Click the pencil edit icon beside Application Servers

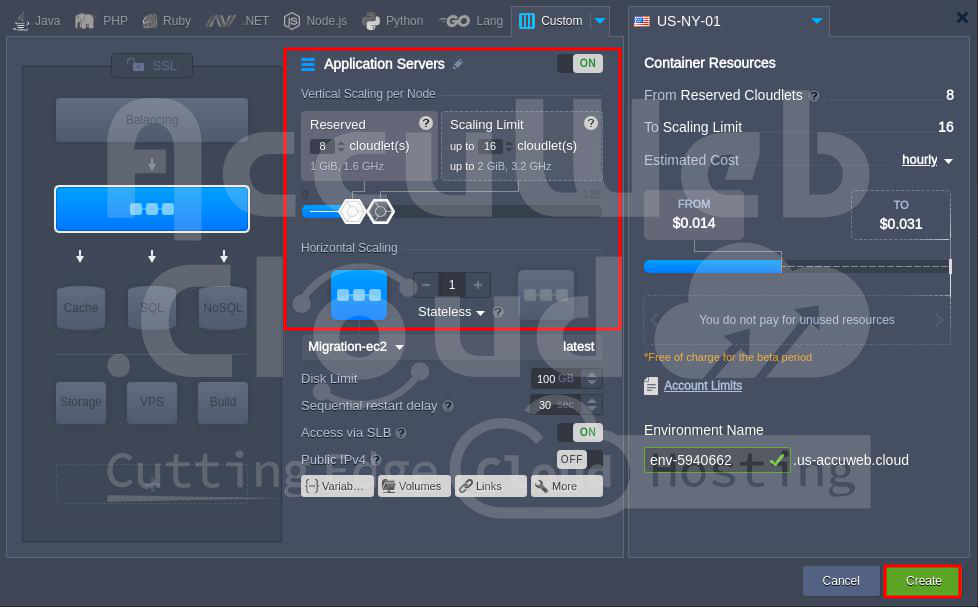pos(458,64)
